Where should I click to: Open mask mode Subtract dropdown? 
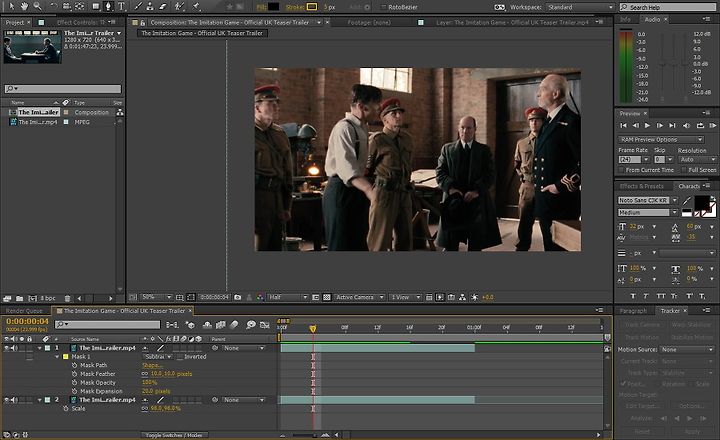(x=158, y=356)
